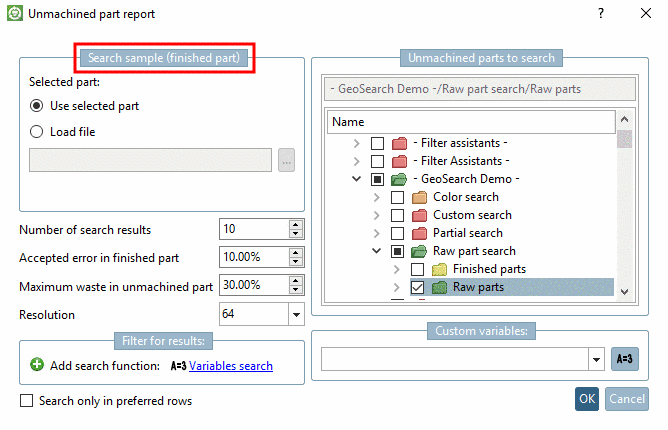Select the Load file radio button

coord(38,131)
